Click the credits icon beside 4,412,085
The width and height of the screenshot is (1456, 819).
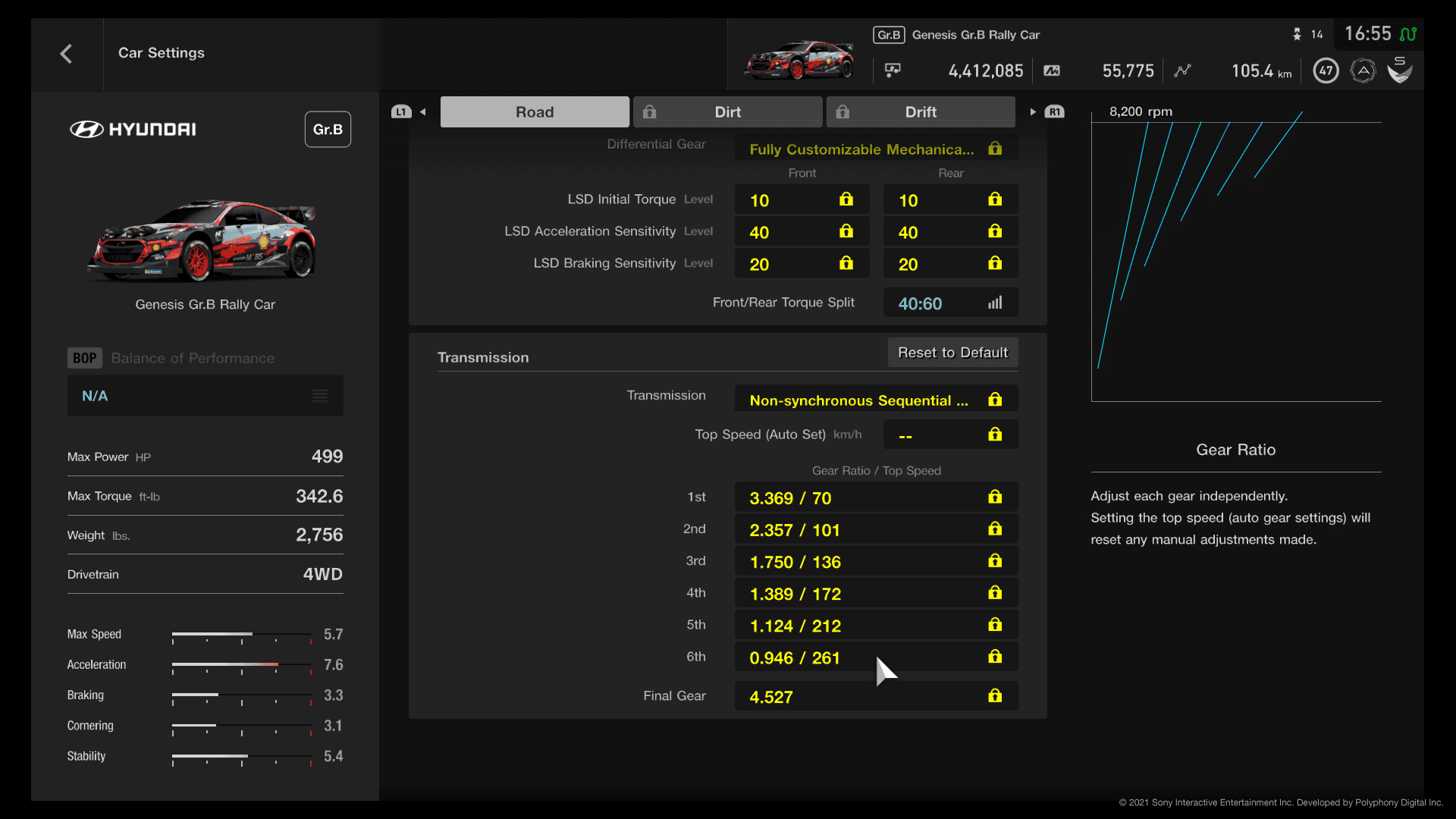point(893,71)
